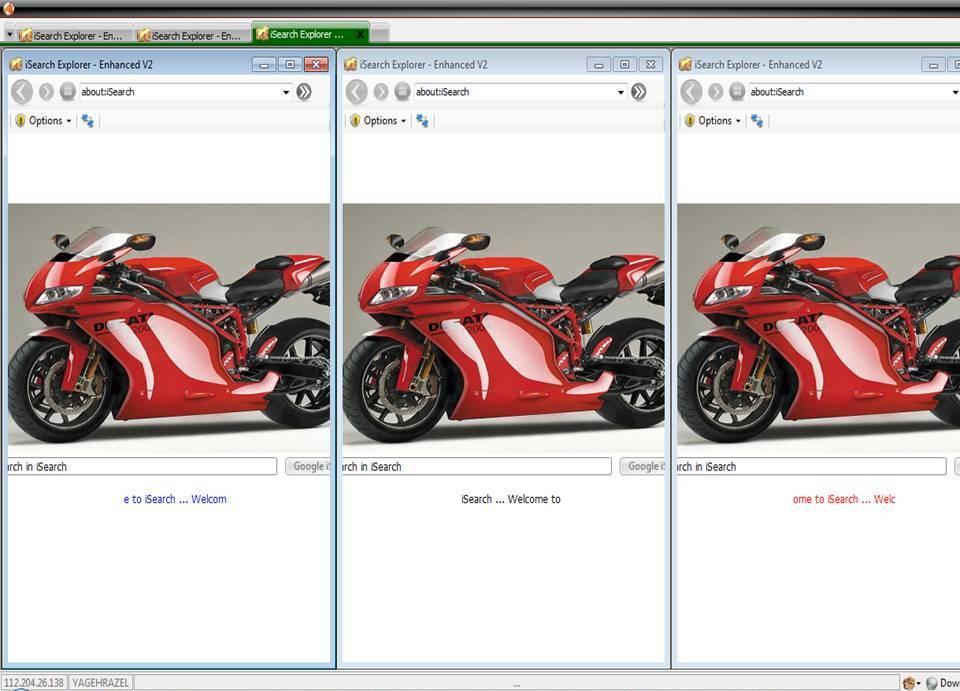Click the blue network icon in the left window toolbar
The image size is (960, 691).
click(x=88, y=121)
